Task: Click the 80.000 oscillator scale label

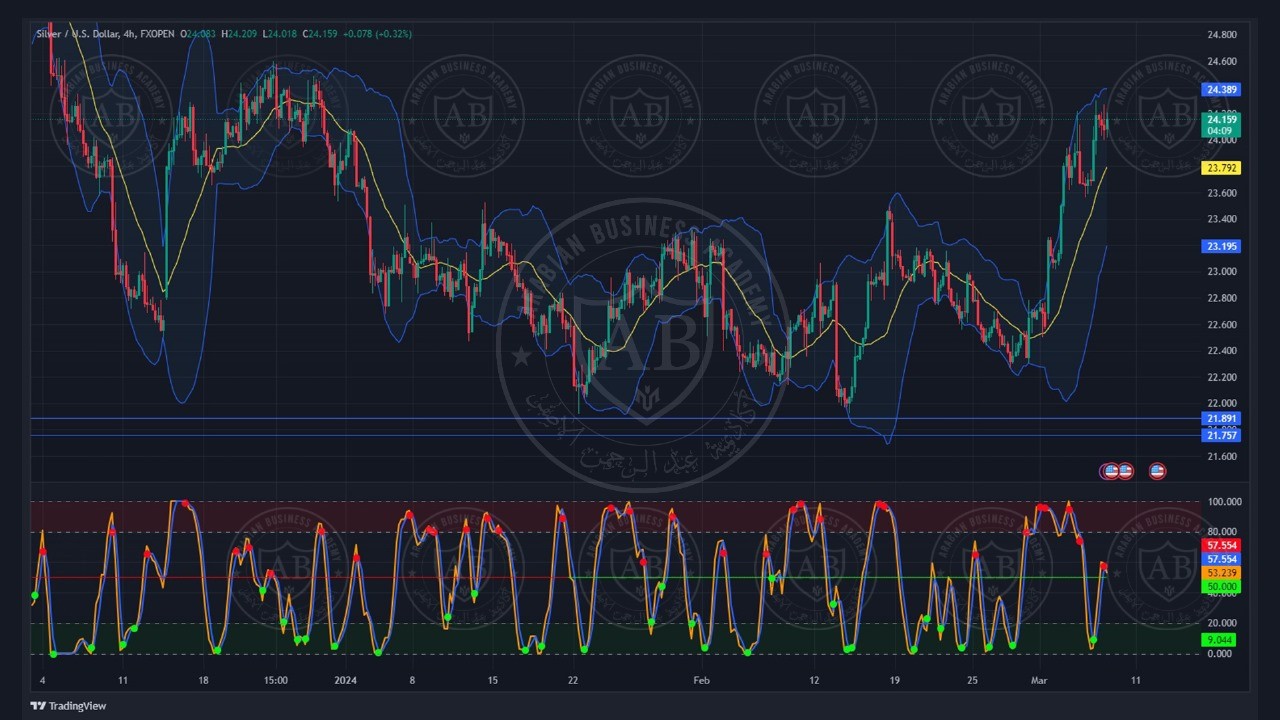Action: pos(1222,532)
